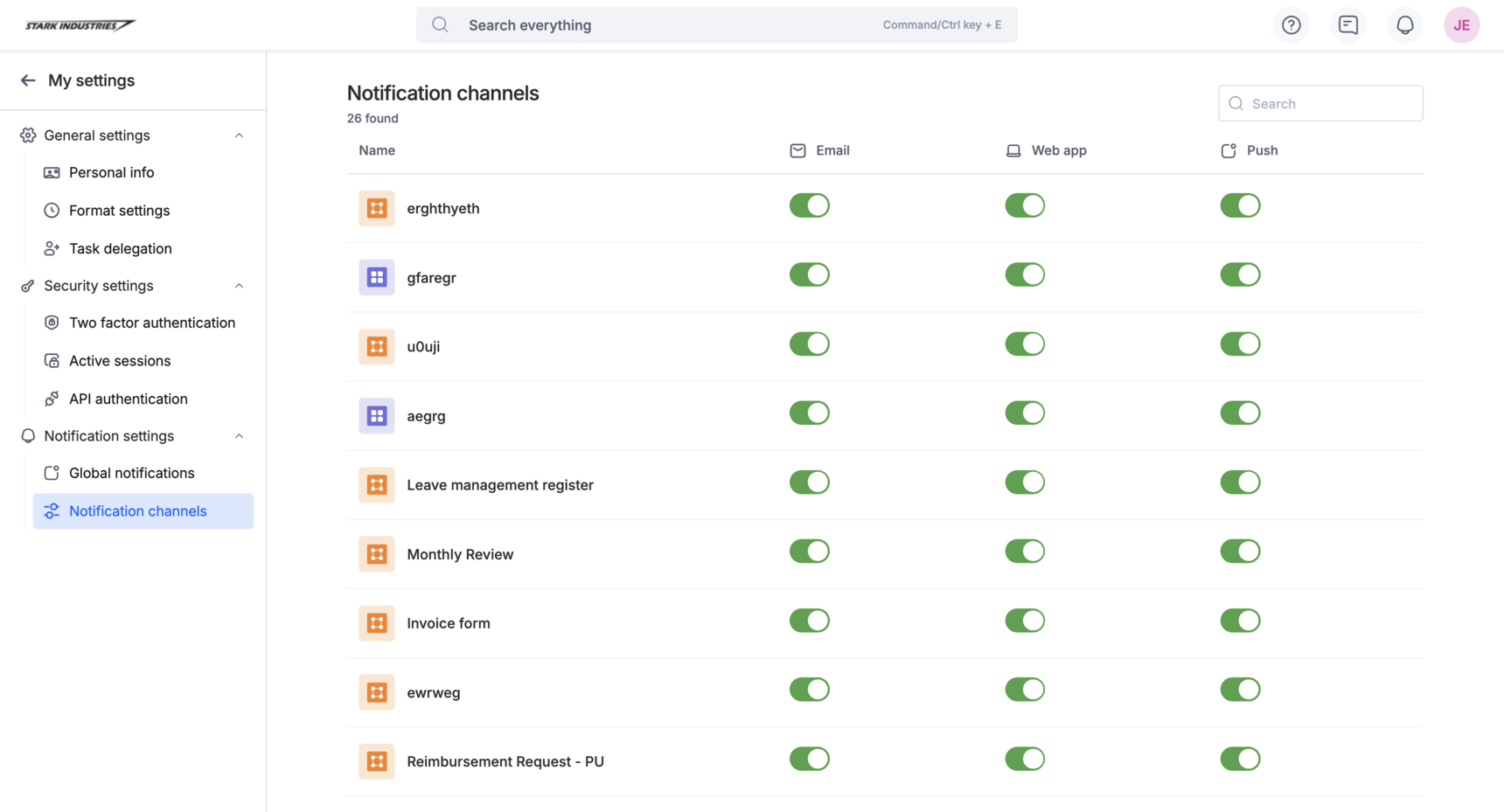Navigate to API authentication

pyautogui.click(x=143, y=399)
